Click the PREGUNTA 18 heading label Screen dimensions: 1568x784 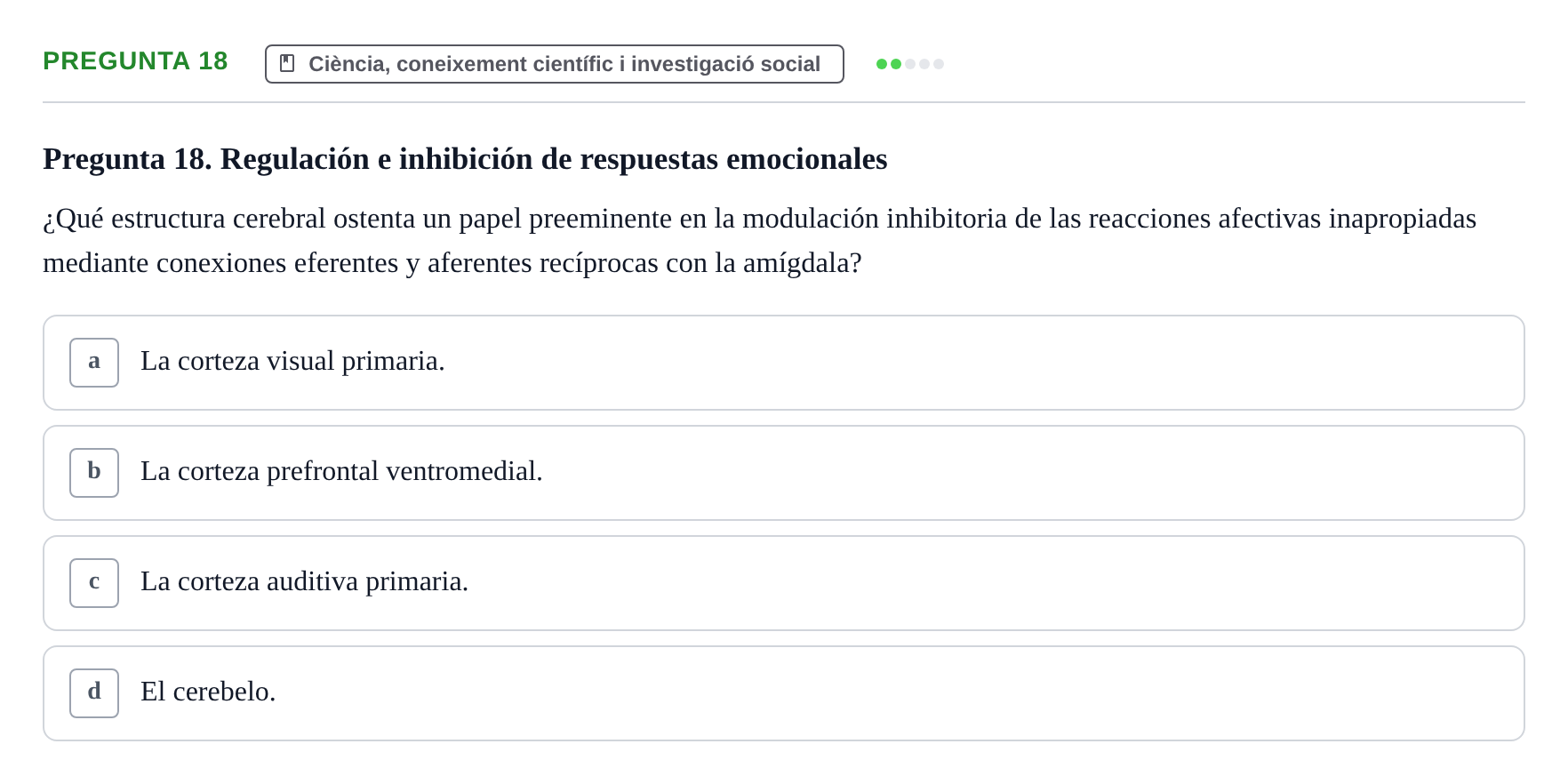pyautogui.click(x=135, y=61)
